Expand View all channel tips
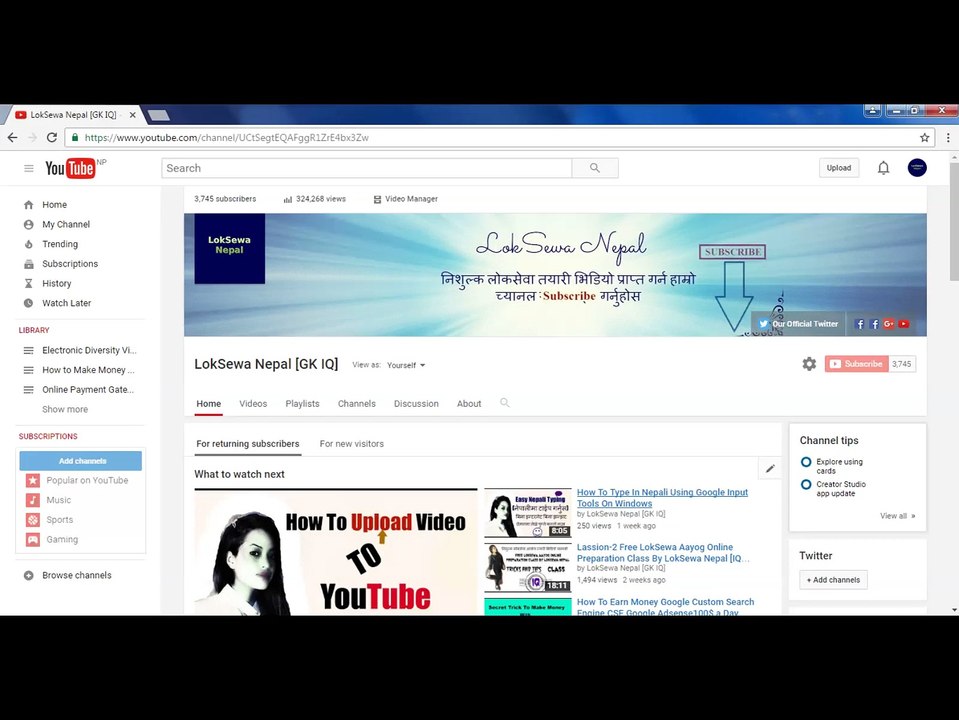The width and height of the screenshot is (959, 720). (x=898, y=516)
